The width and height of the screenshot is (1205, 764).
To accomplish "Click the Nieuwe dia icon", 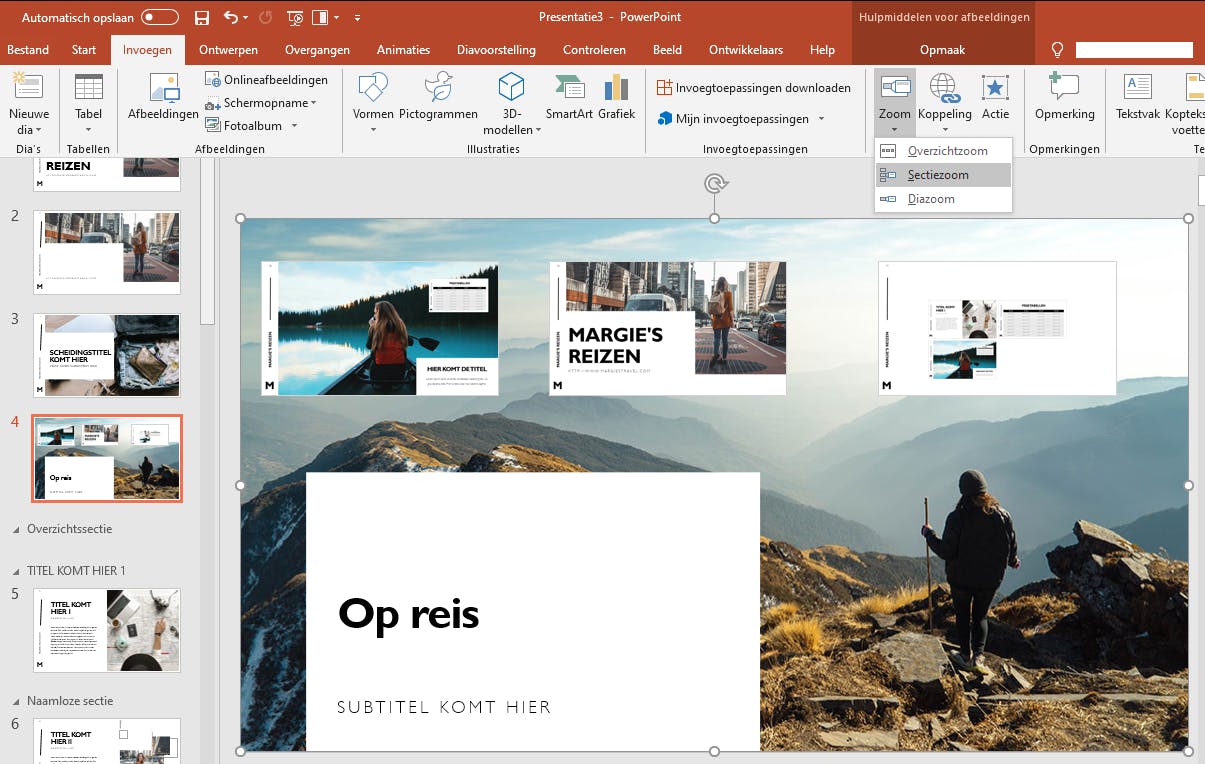I will click(x=28, y=88).
